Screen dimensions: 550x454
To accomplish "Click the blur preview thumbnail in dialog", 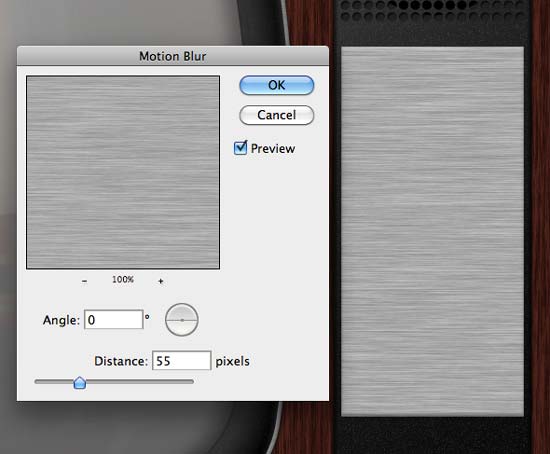I will point(123,172).
